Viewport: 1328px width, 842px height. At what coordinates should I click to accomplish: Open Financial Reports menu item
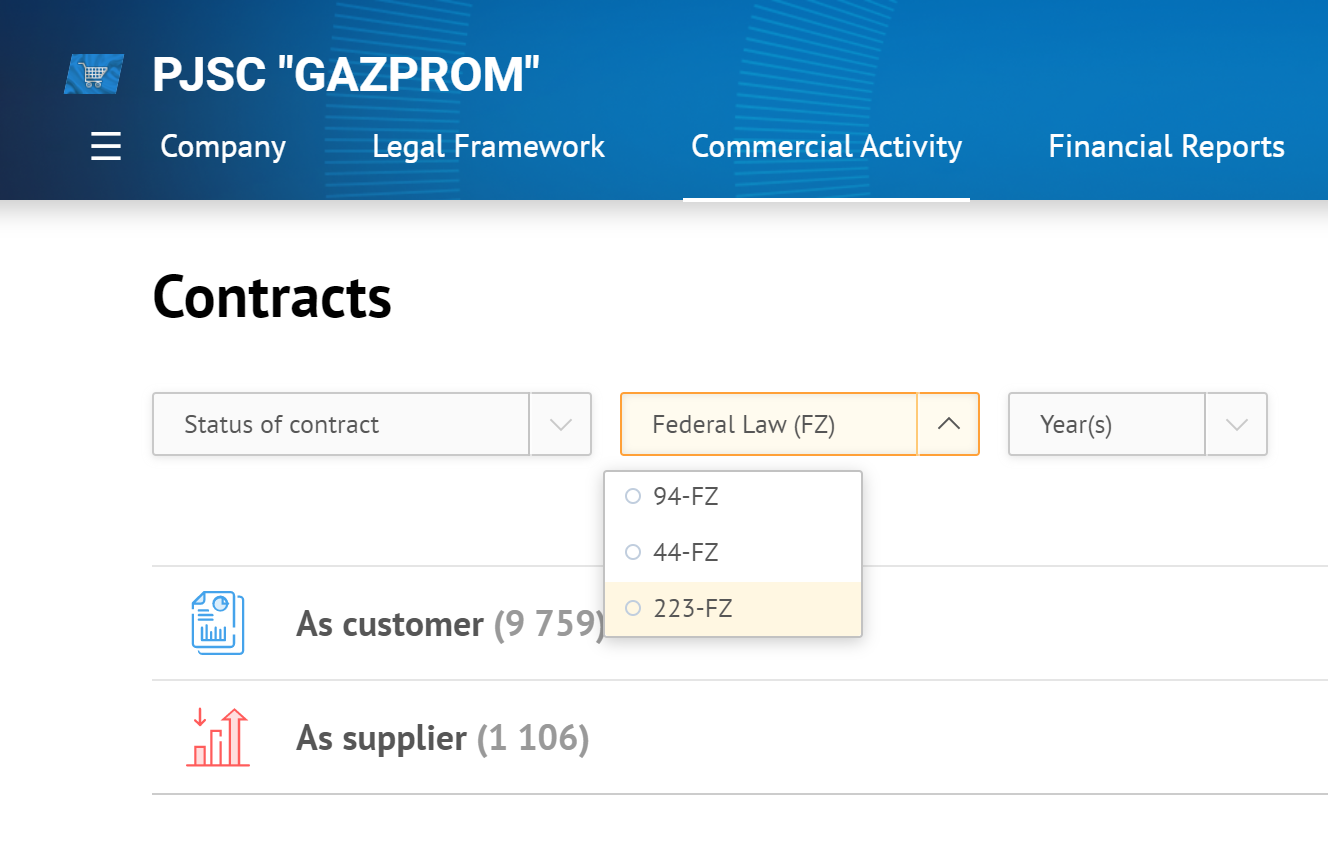point(1166,147)
